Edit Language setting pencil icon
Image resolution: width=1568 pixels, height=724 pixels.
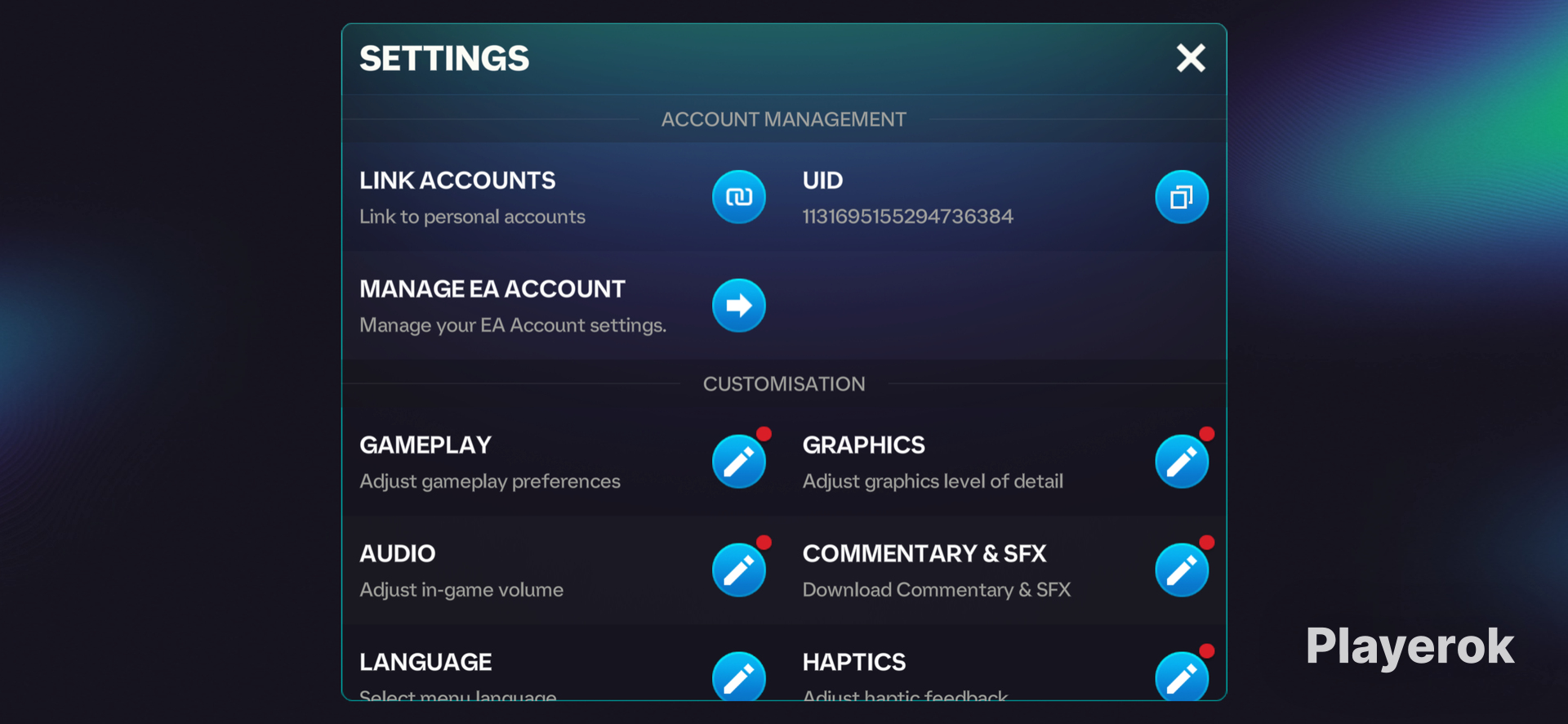738,676
